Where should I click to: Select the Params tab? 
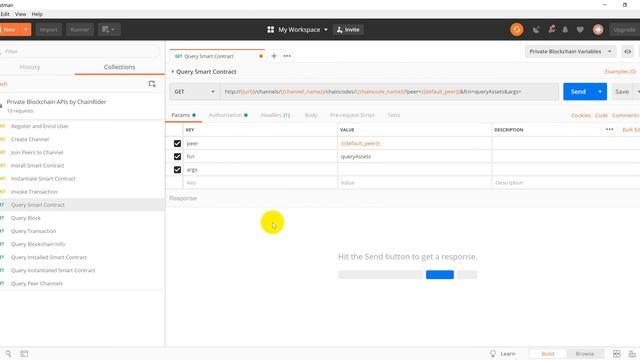pyautogui.click(x=183, y=115)
